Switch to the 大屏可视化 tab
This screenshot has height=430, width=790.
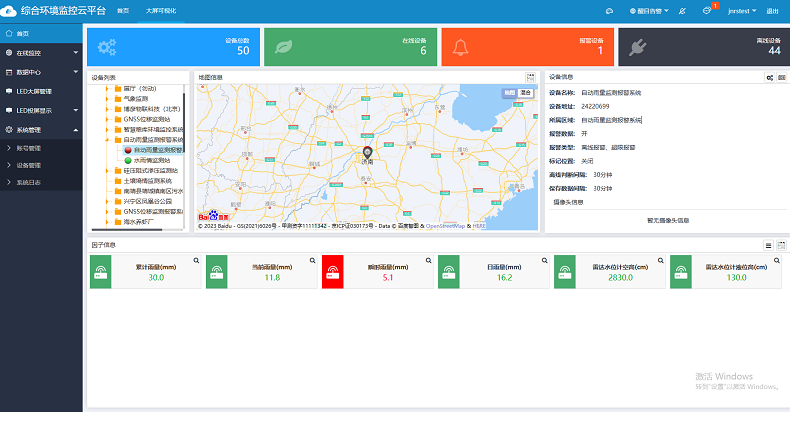161,11
